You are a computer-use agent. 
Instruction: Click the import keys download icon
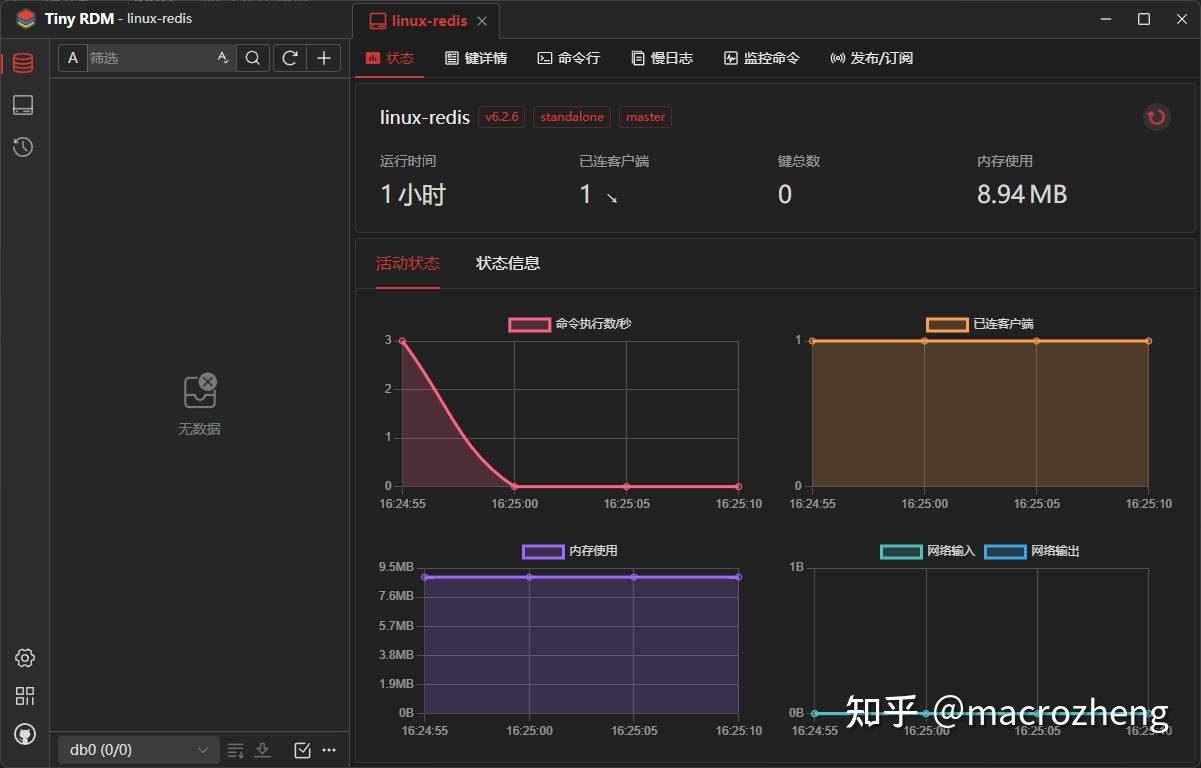click(262, 749)
